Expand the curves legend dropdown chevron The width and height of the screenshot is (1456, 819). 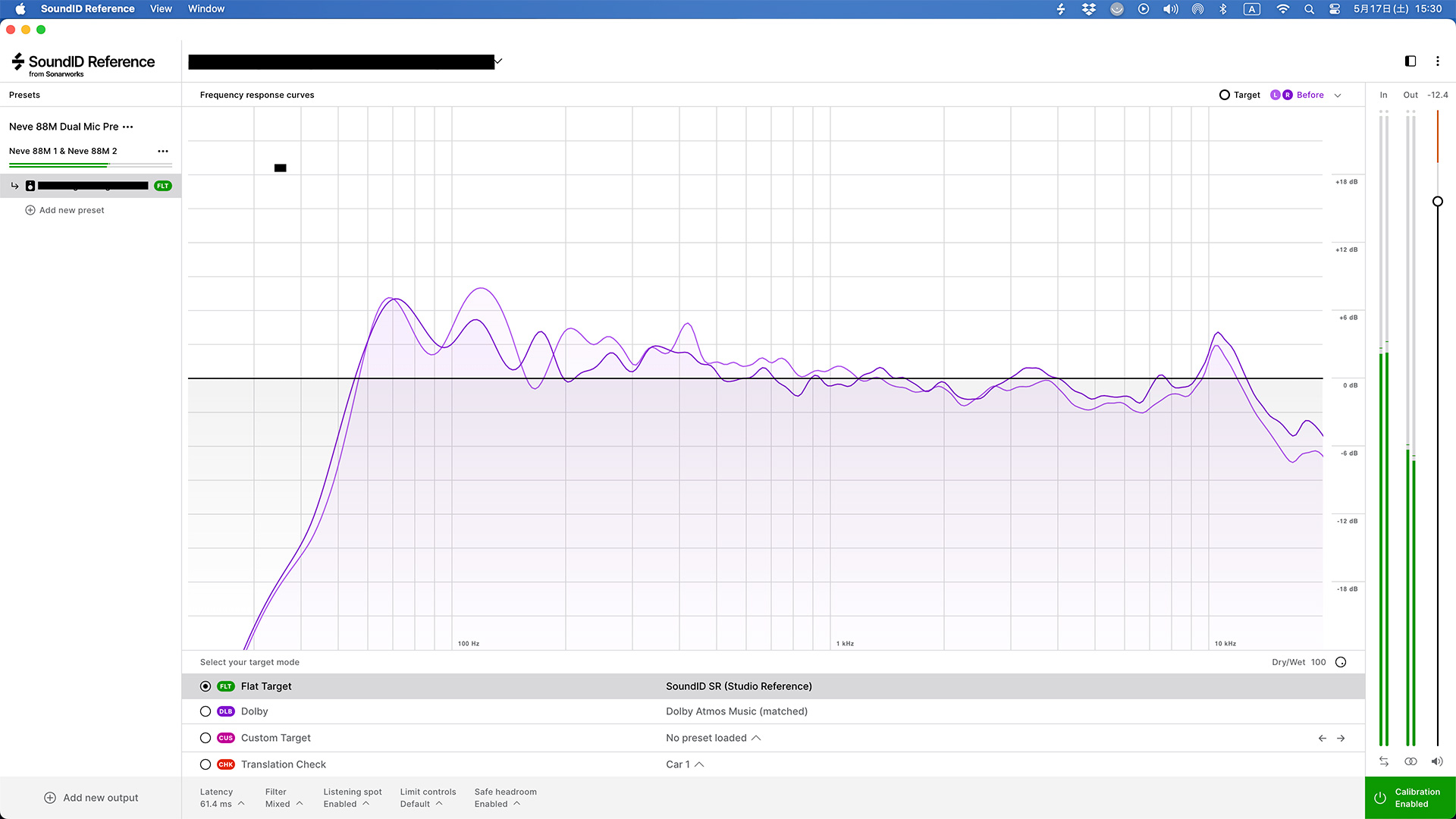[x=1338, y=96]
